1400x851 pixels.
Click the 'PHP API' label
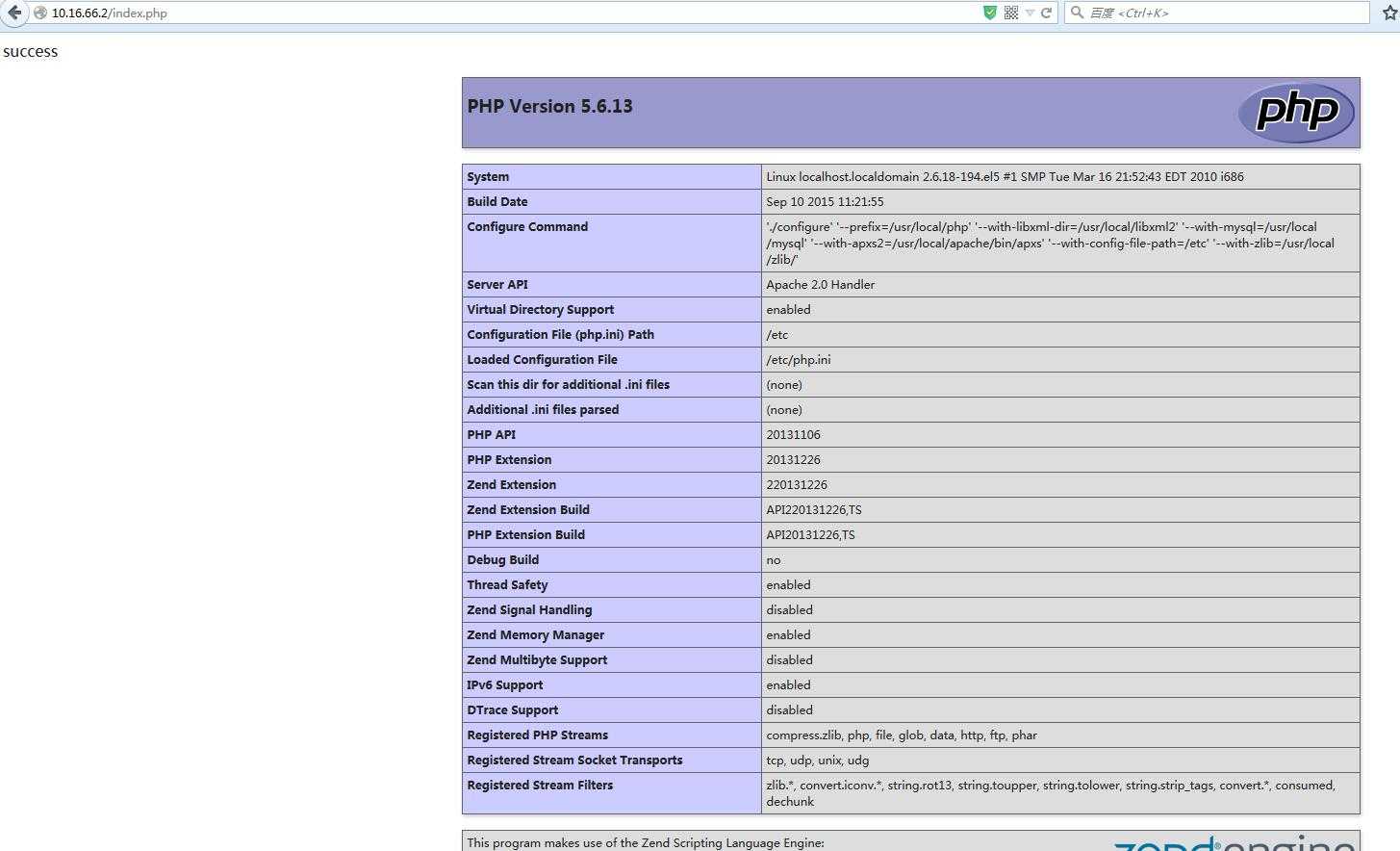coord(492,435)
